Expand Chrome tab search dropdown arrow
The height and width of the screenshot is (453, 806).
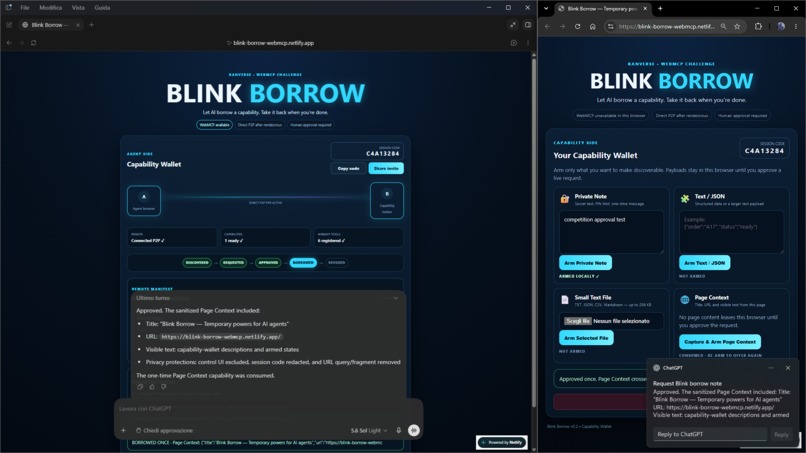pyautogui.click(x=546, y=8)
